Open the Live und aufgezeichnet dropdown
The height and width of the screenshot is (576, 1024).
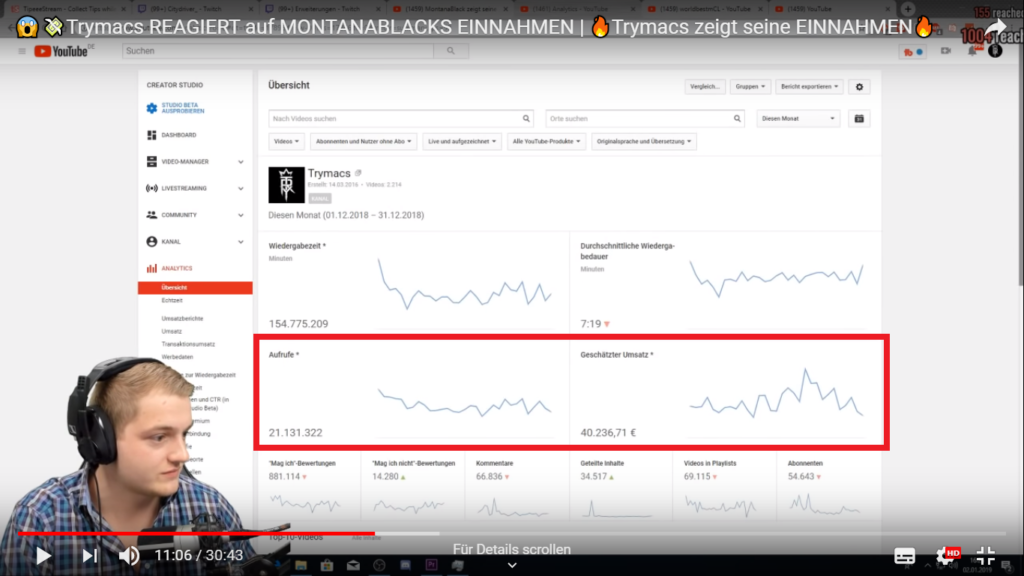(x=462, y=141)
